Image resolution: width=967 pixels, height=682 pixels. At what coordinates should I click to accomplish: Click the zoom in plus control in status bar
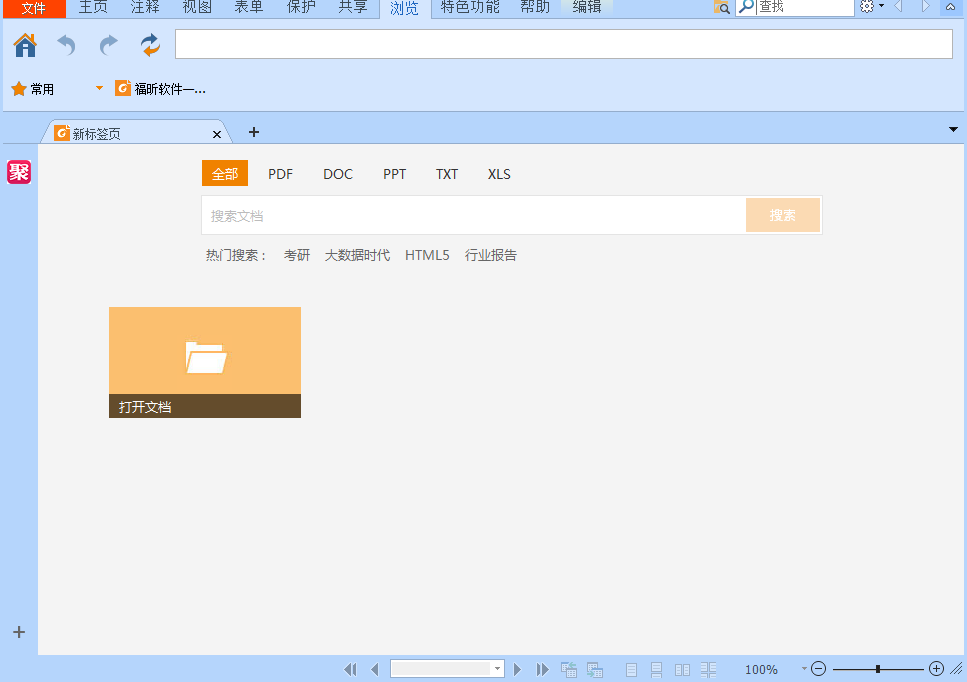point(935,669)
